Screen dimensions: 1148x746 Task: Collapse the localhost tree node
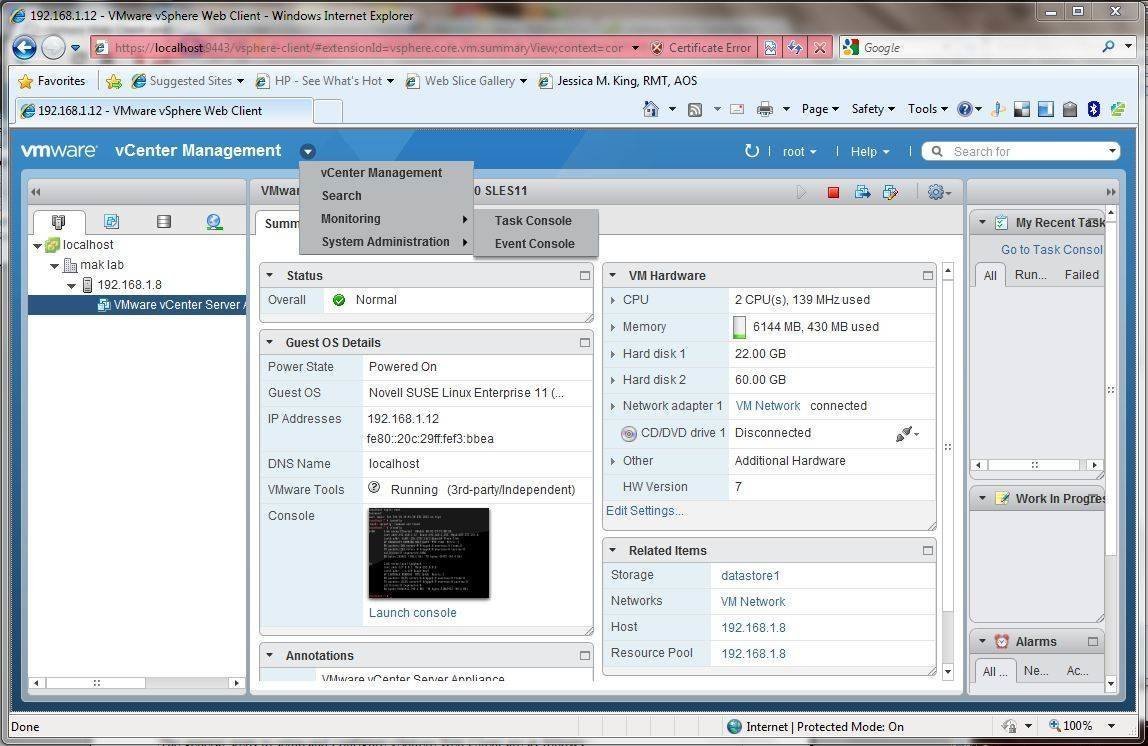coord(37,246)
